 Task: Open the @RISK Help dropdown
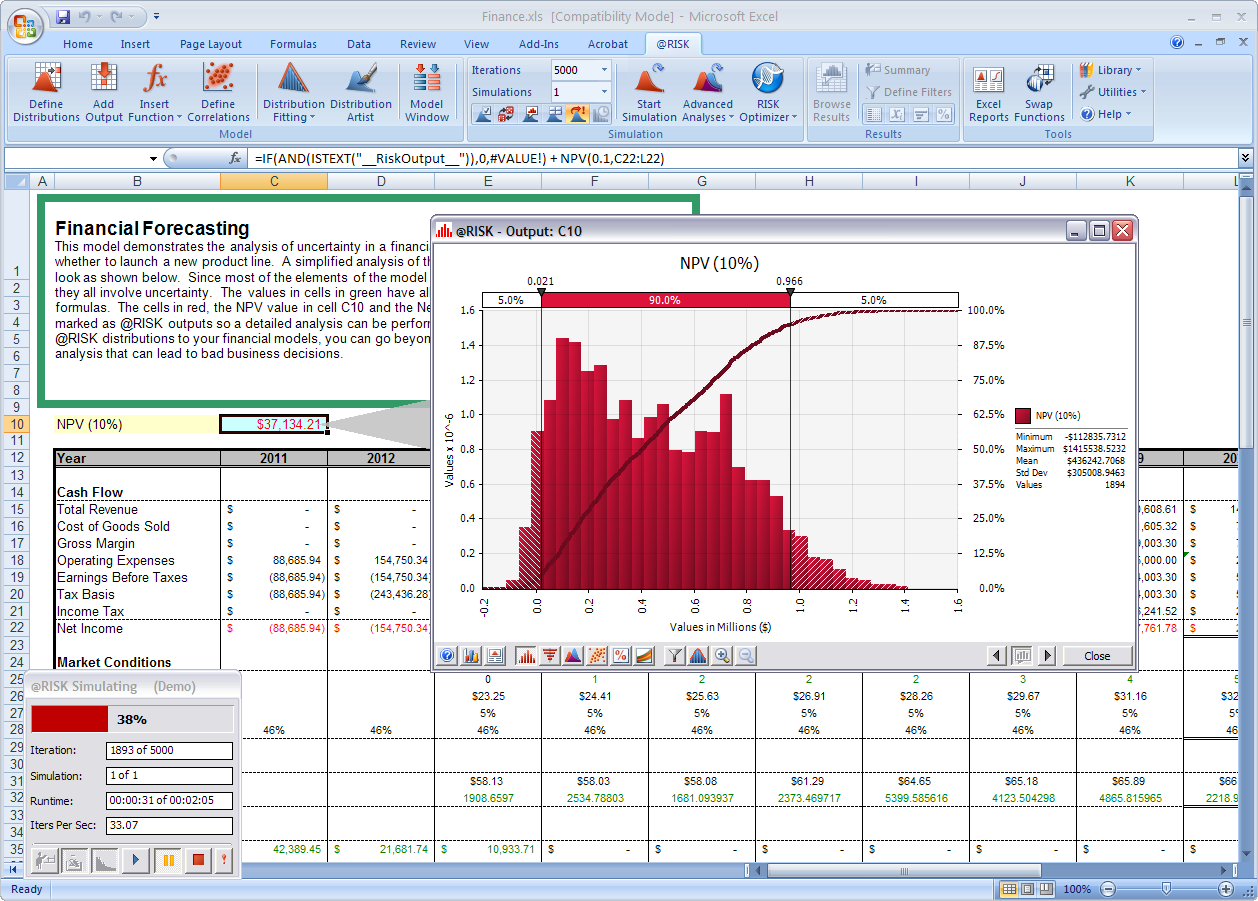(1106, 114)
